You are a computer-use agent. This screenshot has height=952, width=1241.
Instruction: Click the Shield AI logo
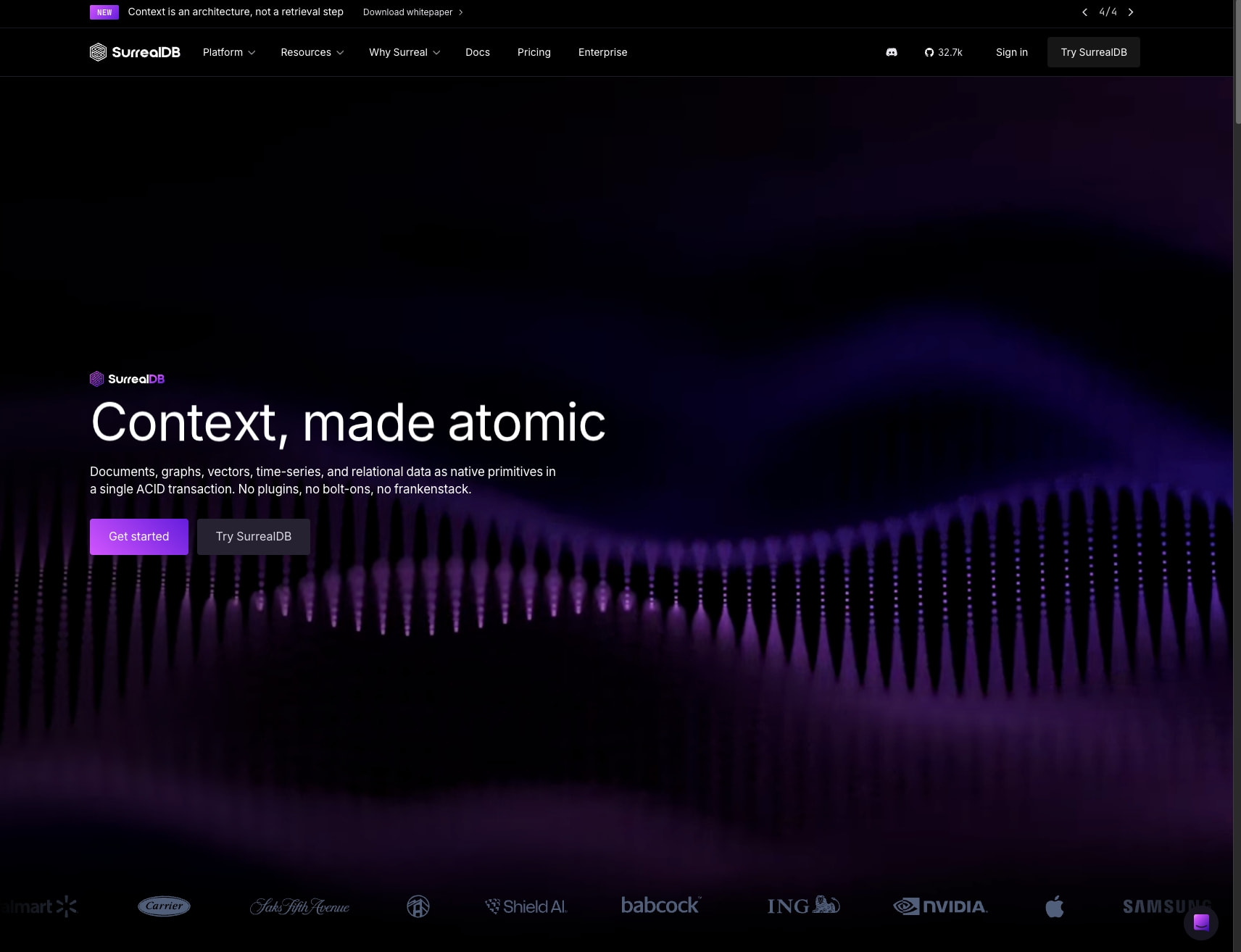526,906
